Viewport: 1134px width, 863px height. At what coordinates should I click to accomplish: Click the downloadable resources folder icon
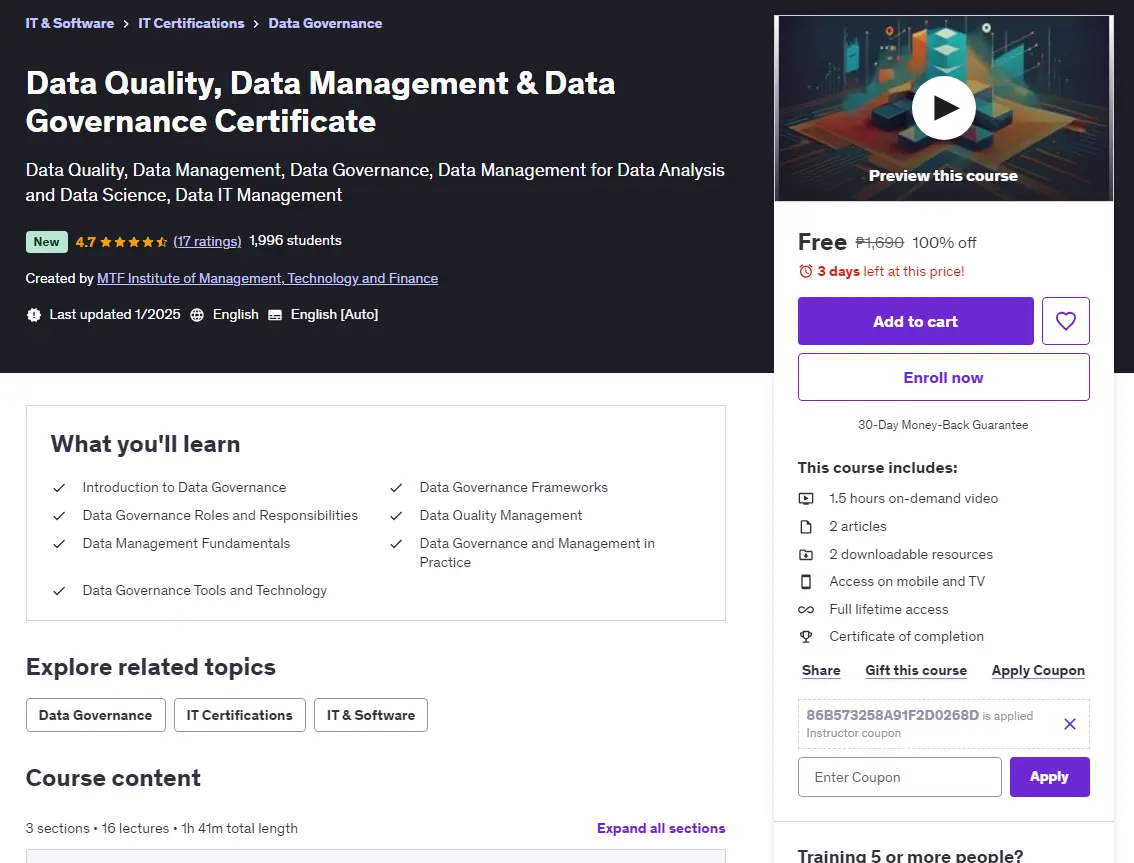click(x=806, y=555)
